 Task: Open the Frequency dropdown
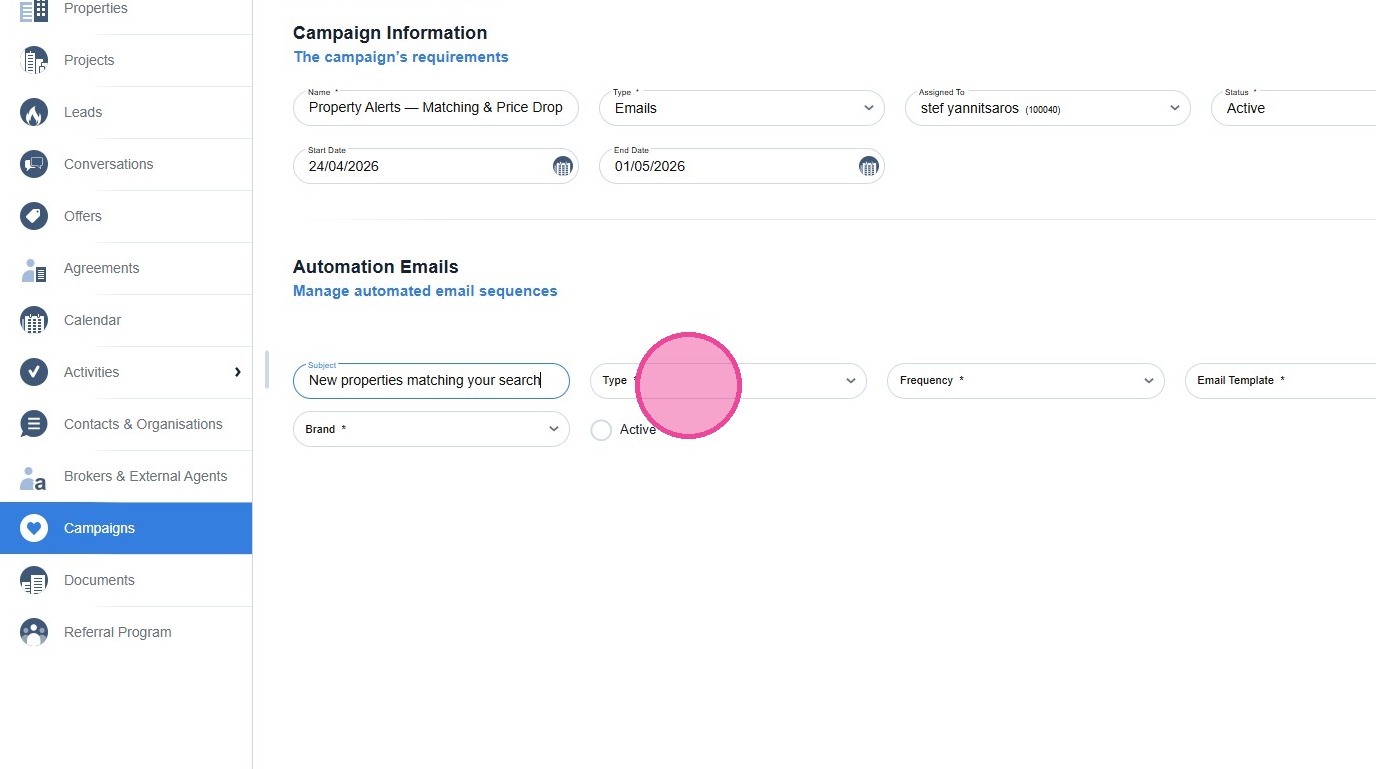tap(1026, 381)
